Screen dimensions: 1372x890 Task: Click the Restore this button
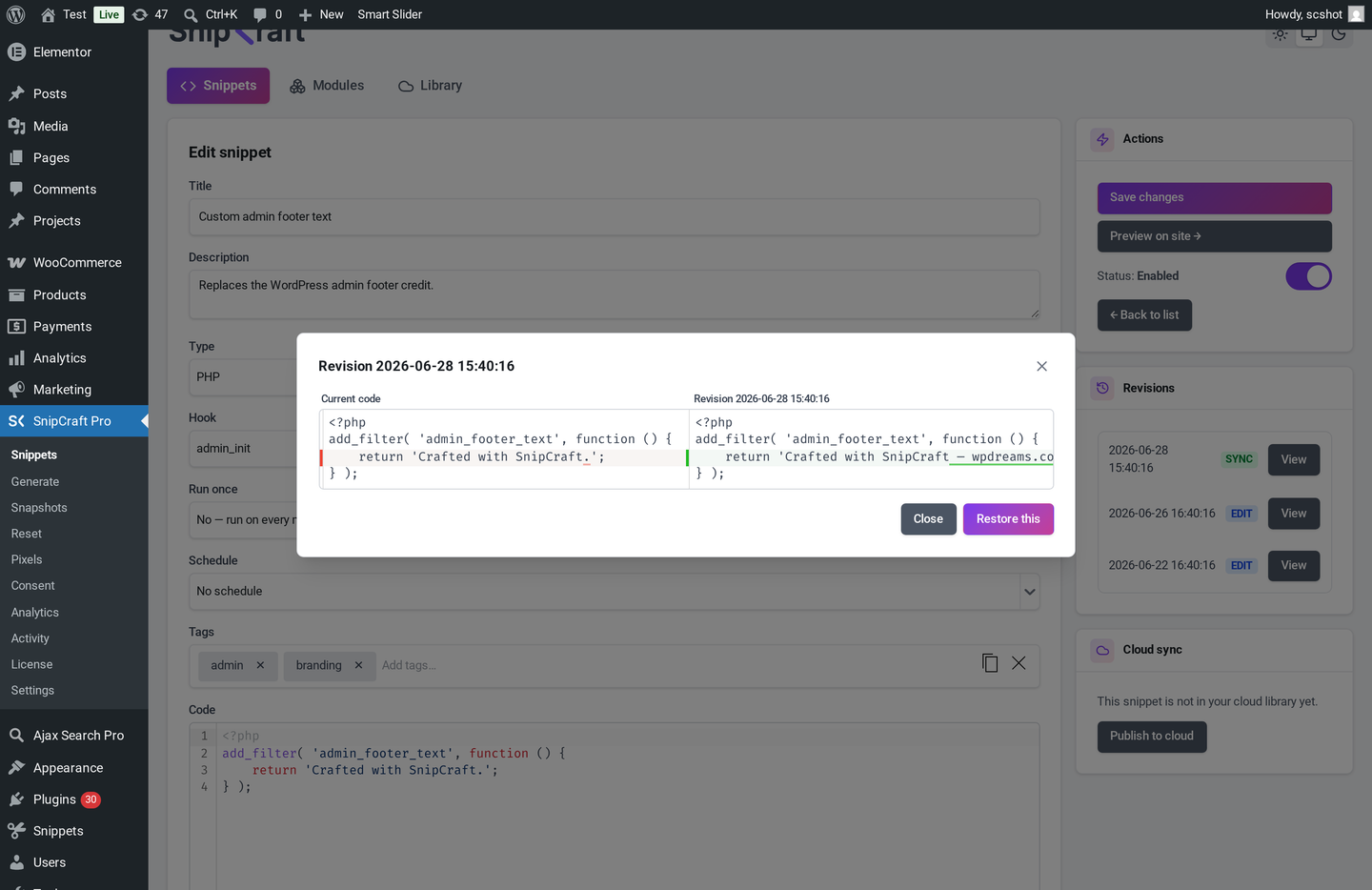[1008, 519]
